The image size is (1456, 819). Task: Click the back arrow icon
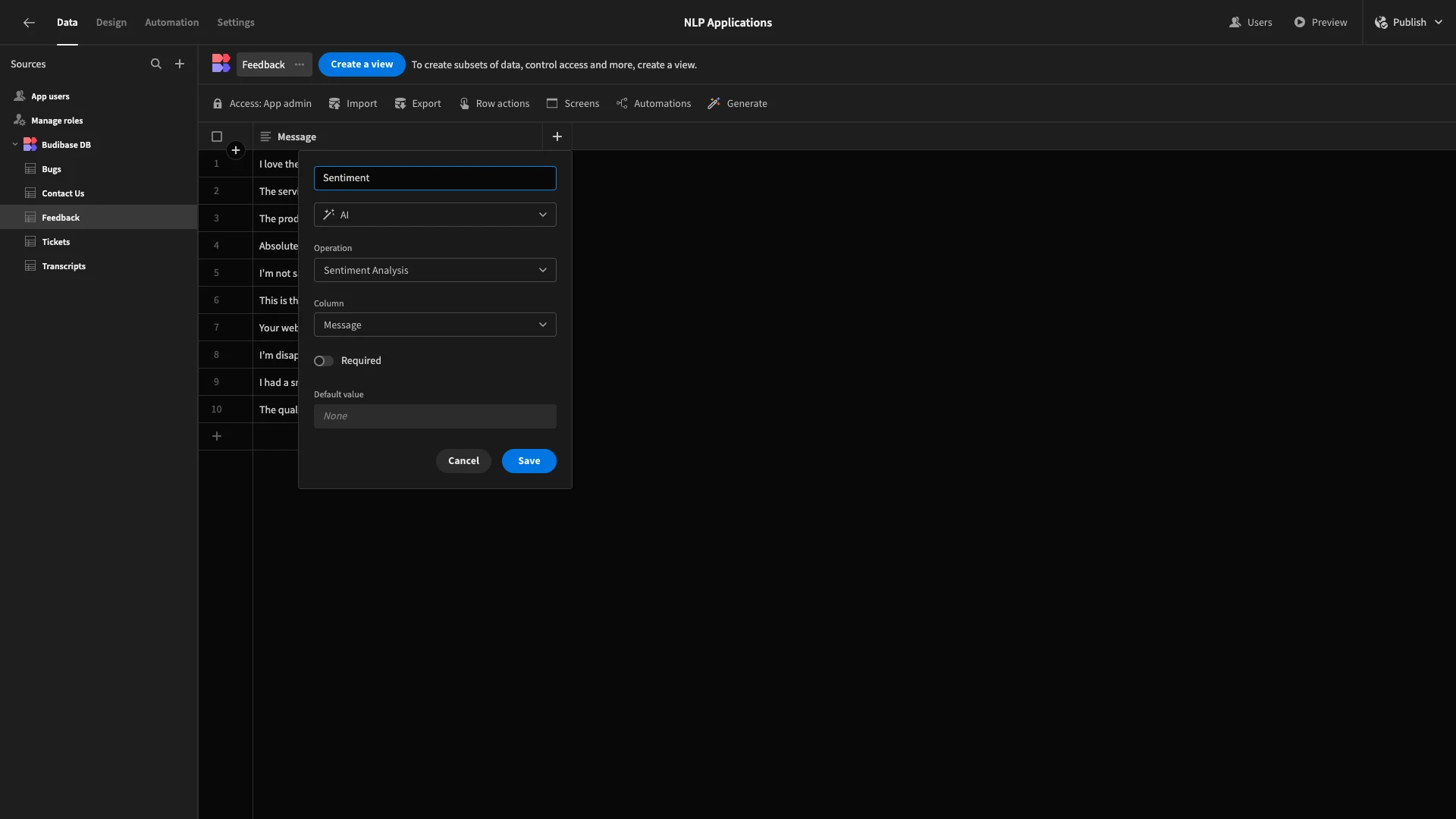[x=29, y=23]
